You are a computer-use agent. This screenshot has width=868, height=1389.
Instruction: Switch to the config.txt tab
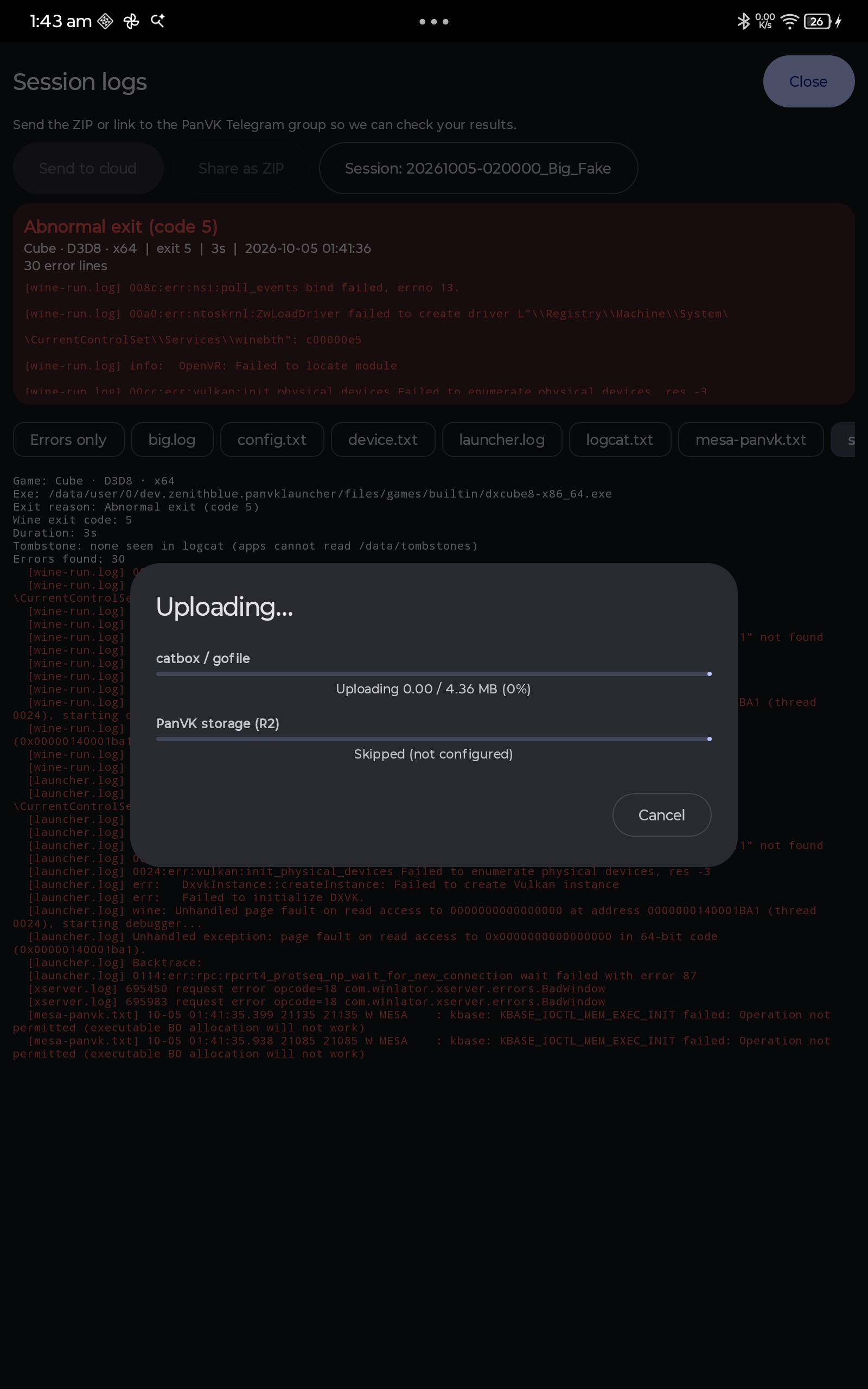click(x=272, y=439)
